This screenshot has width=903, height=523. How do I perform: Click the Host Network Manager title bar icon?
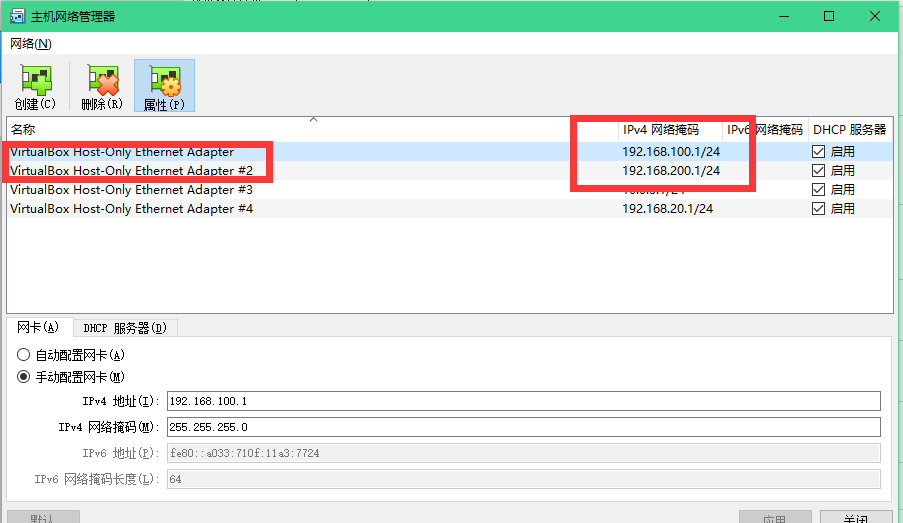(17, 16)
